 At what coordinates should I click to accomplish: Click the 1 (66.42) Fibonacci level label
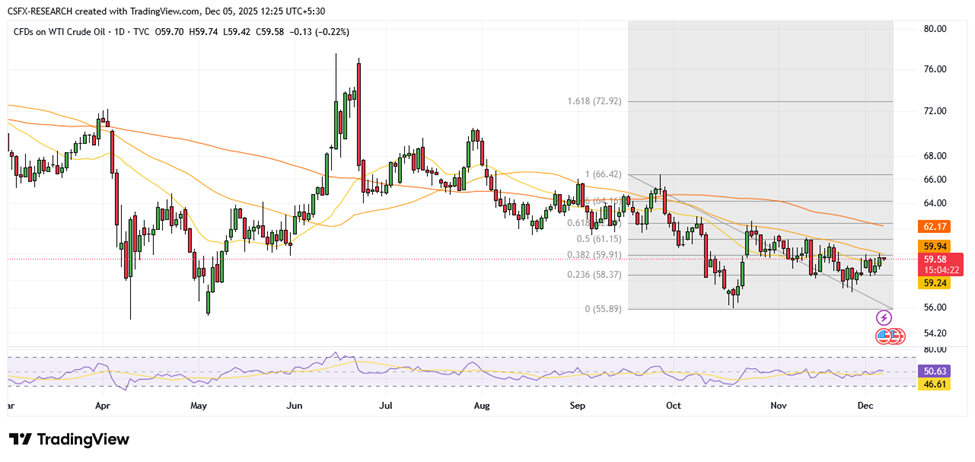point(600,174)
